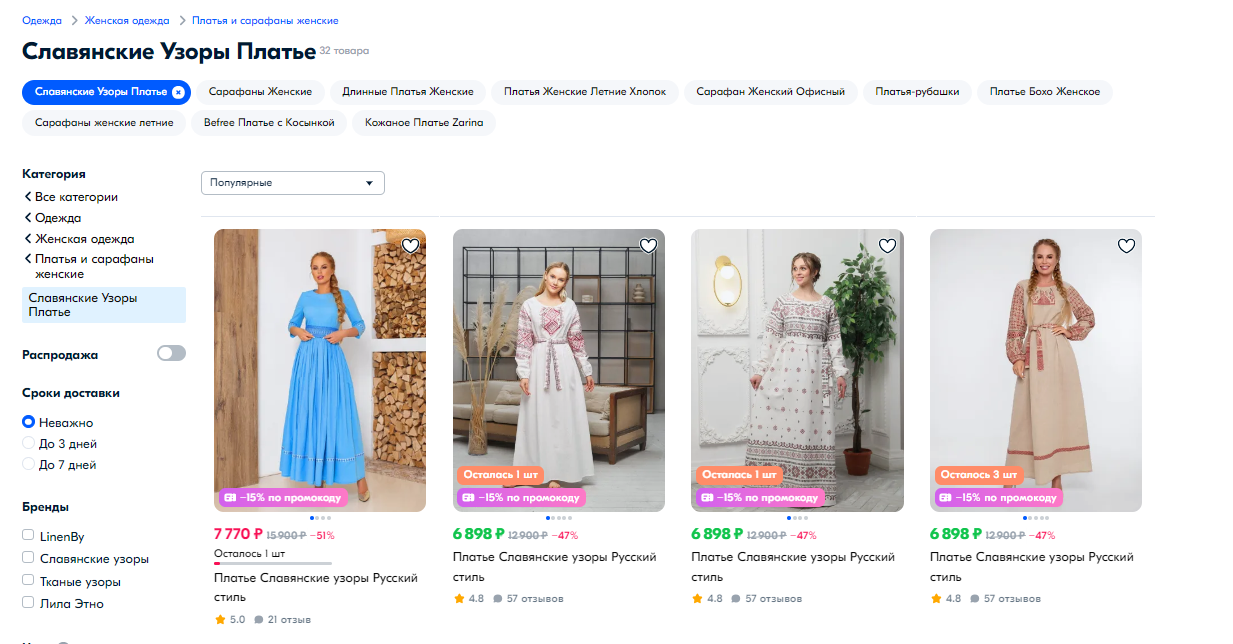Image resolution: width=1233 pixels, height=644 pixels.
Task: Open the beige dress product photo
Action: click(x=1036, y=370)
